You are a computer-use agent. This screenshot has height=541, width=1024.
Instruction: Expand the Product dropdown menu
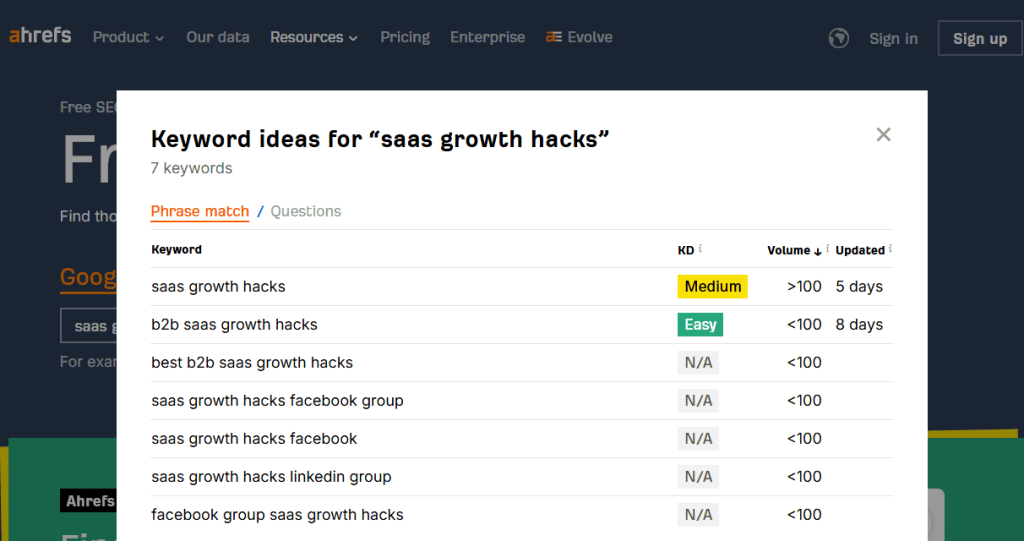tap(128, 37)
